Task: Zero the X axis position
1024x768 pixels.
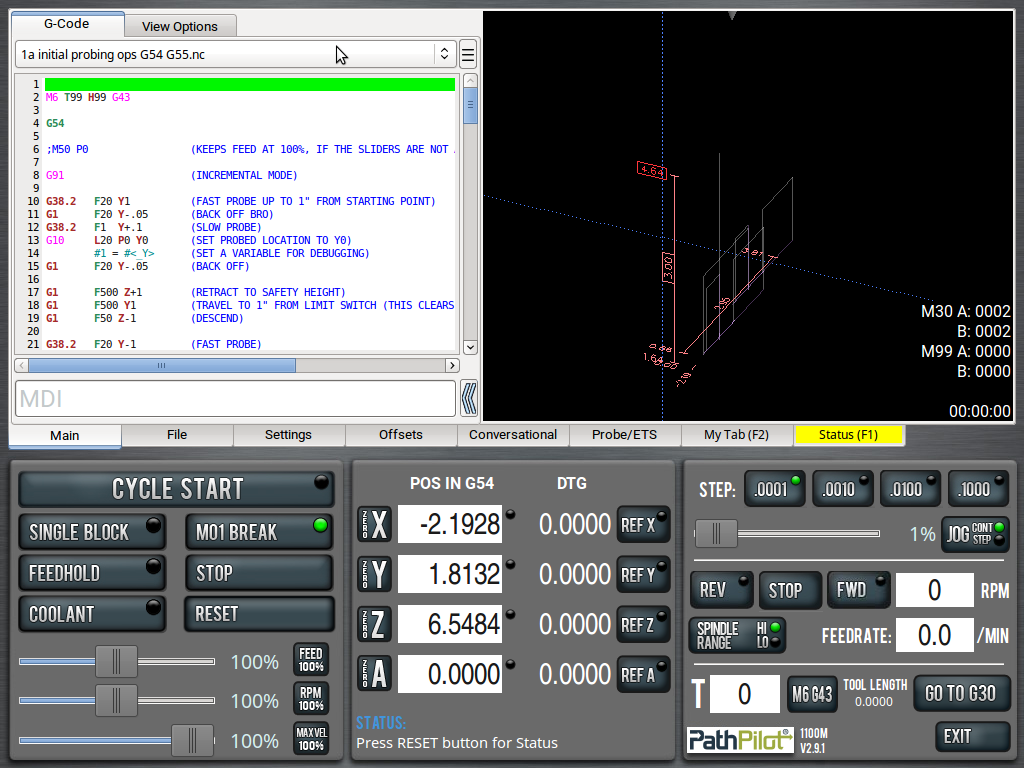Action: [374, 524]
